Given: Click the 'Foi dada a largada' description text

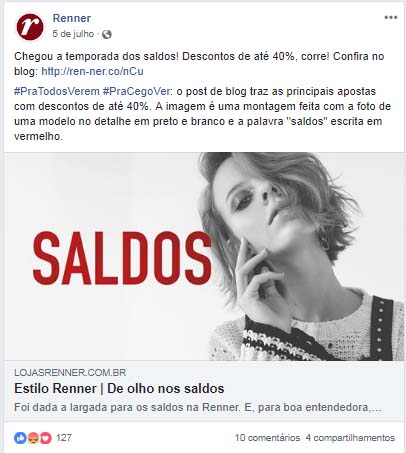Looking at the screenshot, I should (x=198, y=407).
